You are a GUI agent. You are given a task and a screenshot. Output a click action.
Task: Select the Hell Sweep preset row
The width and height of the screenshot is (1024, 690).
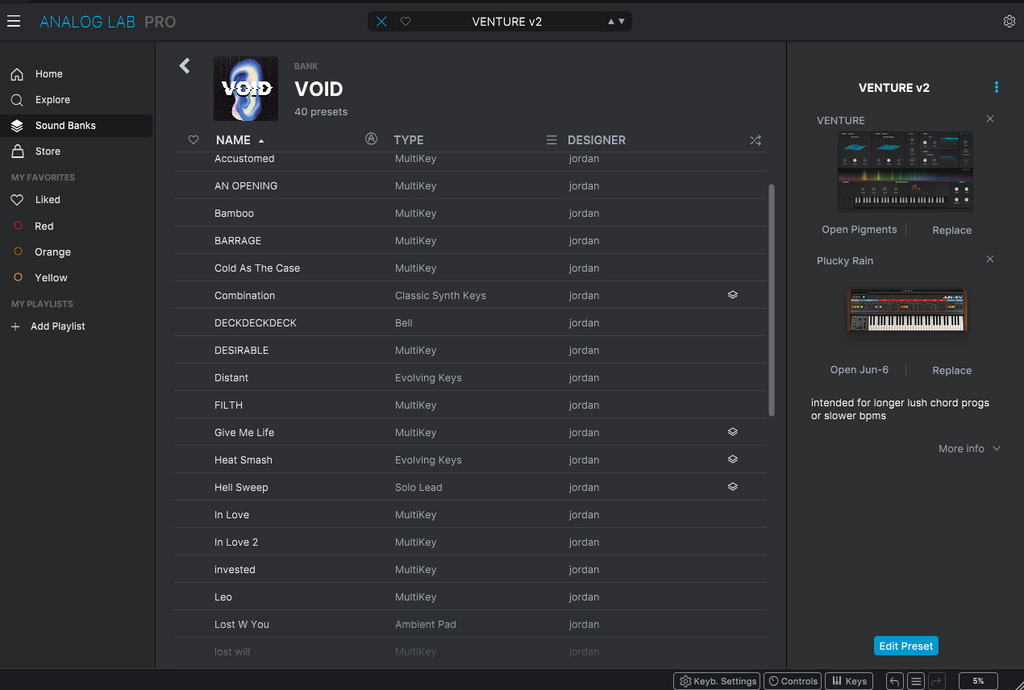241,488
